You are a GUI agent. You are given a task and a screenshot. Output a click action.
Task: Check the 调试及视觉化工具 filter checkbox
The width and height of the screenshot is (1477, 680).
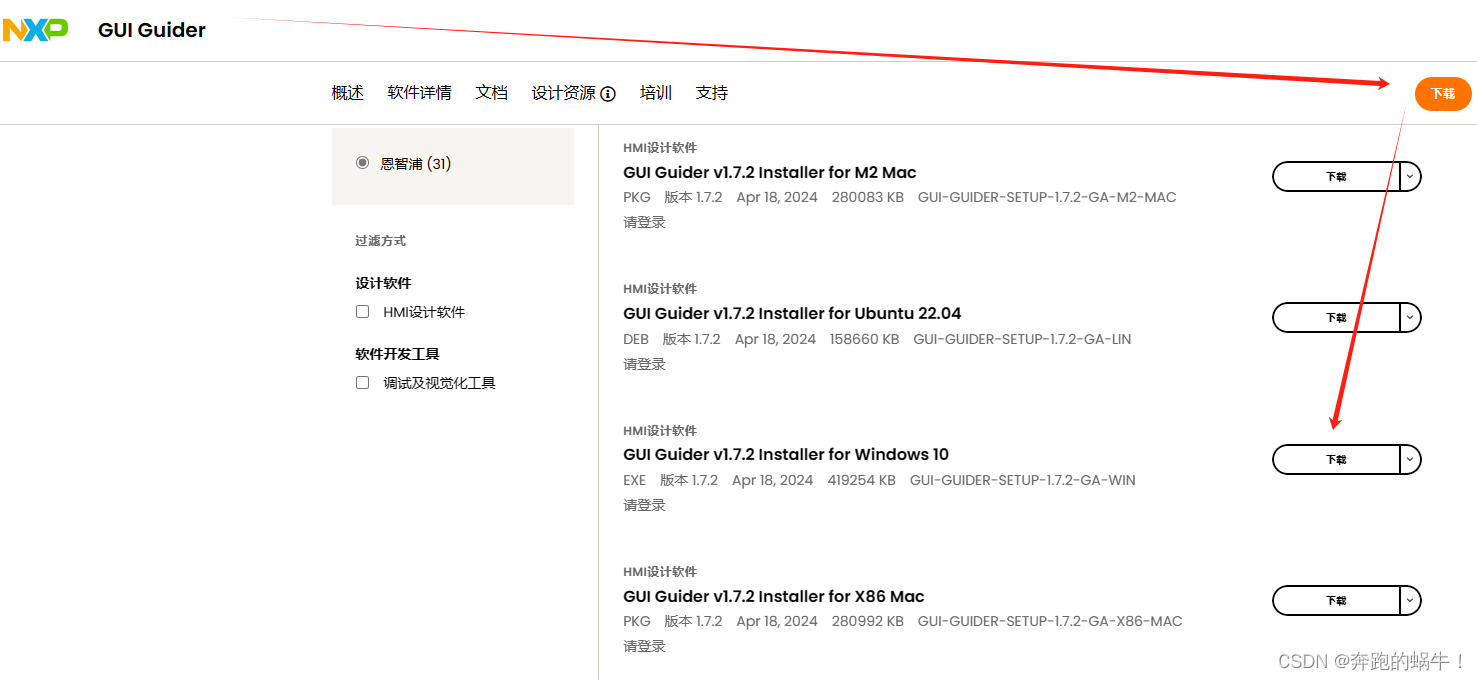(362, 382)
